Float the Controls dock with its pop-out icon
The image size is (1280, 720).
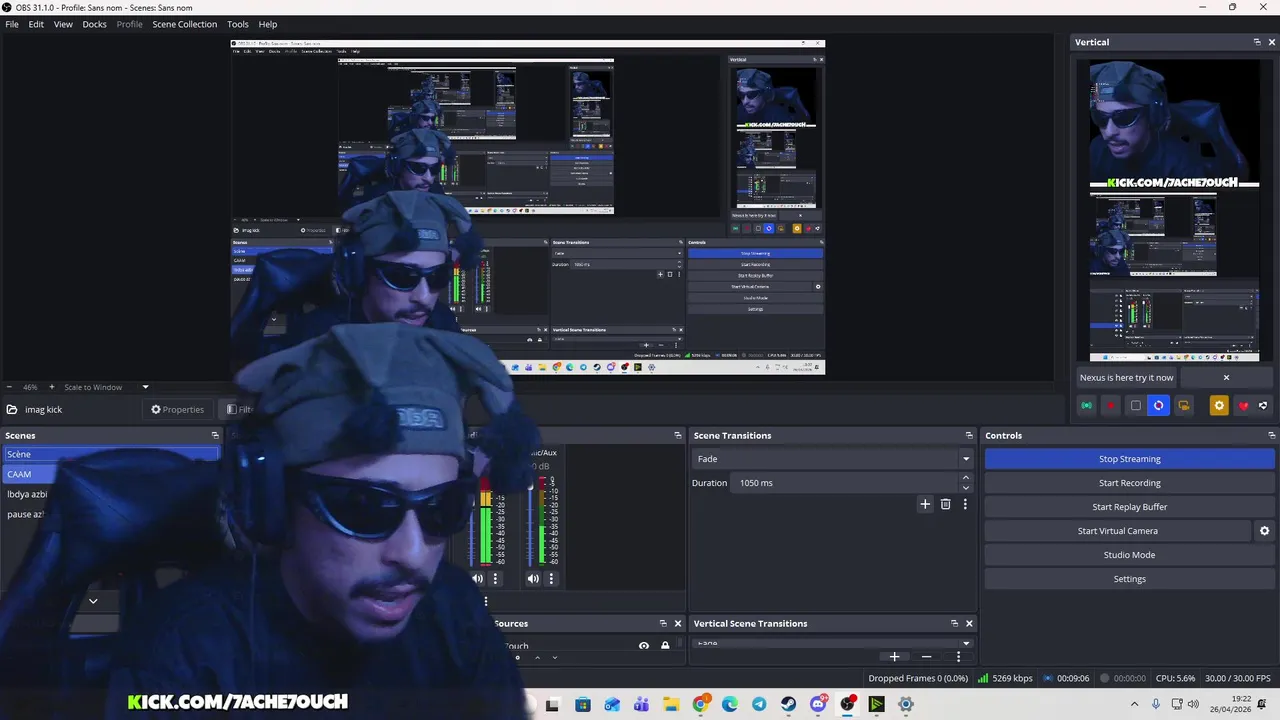pos(1271,435)
